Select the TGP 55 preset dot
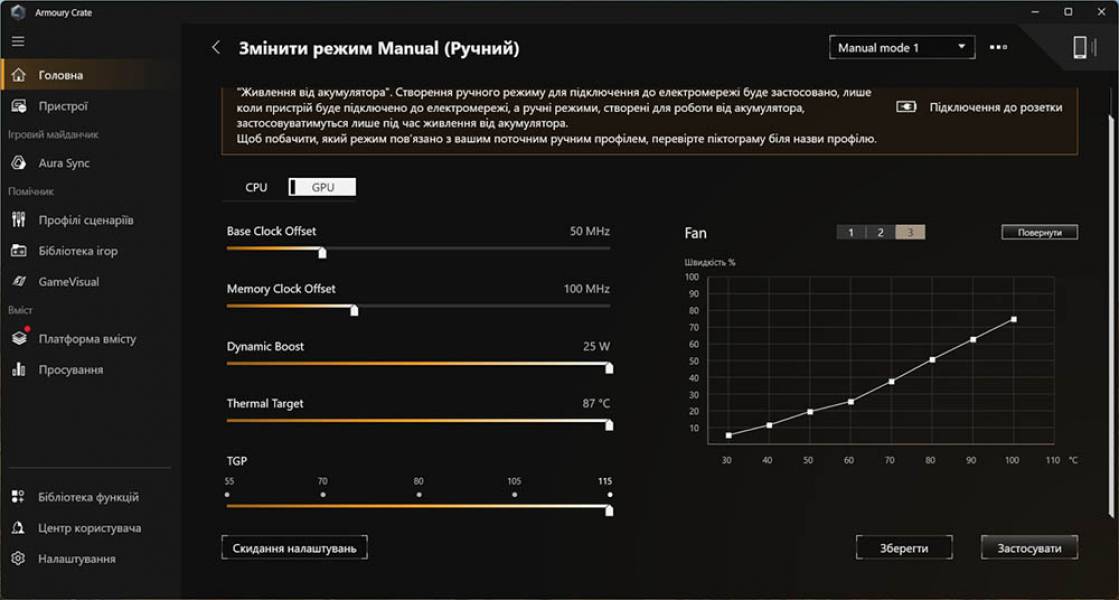 (228, 494)
